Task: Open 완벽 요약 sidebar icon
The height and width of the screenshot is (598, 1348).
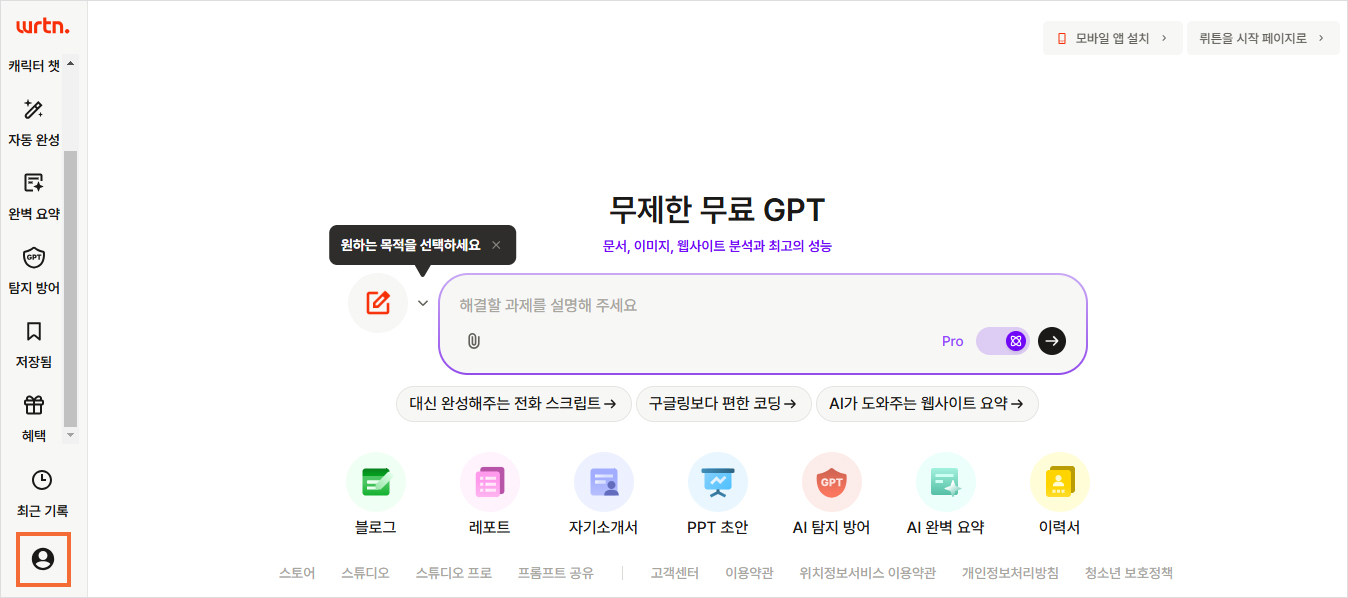Action: (x=34, y=183)
